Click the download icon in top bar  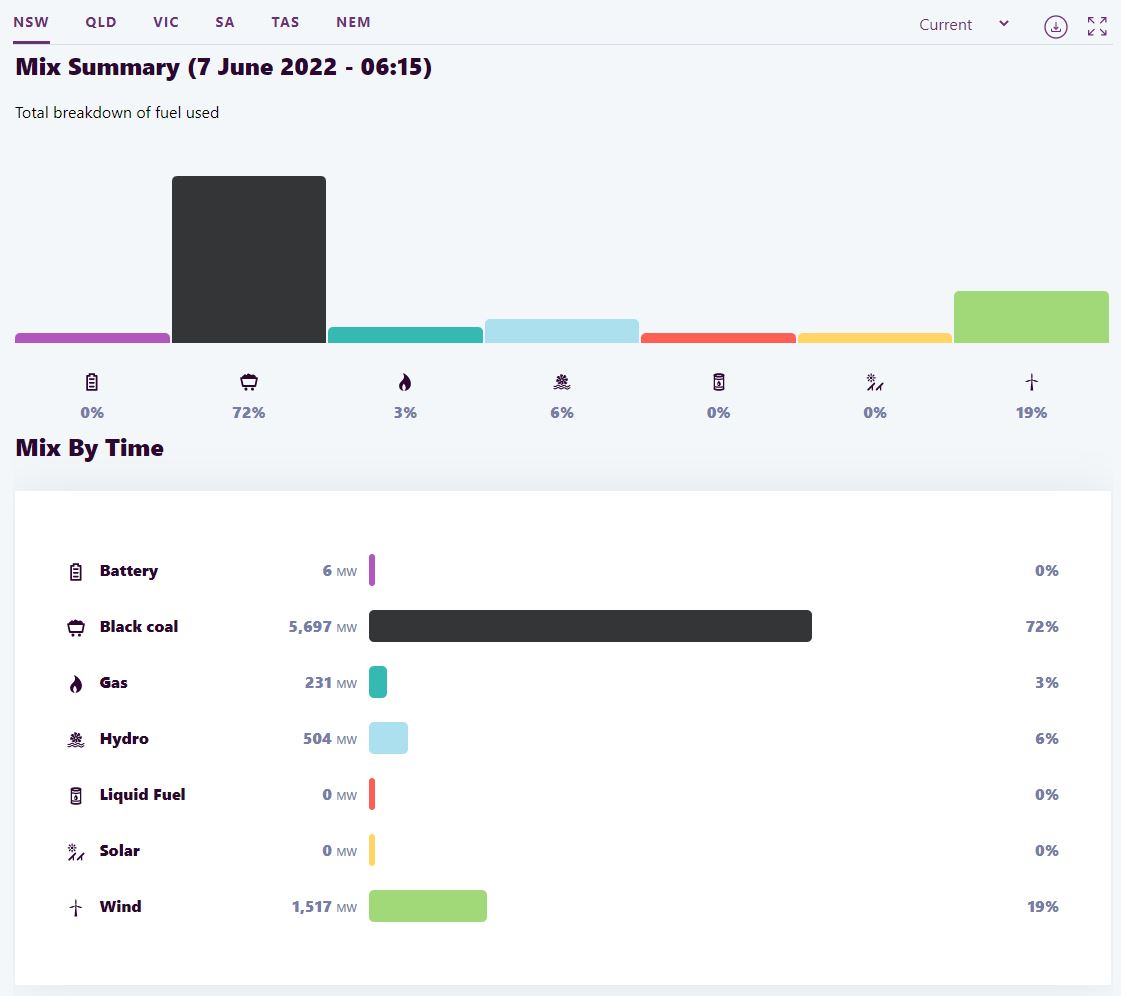pyautogui.click(x=1055, y=27)
